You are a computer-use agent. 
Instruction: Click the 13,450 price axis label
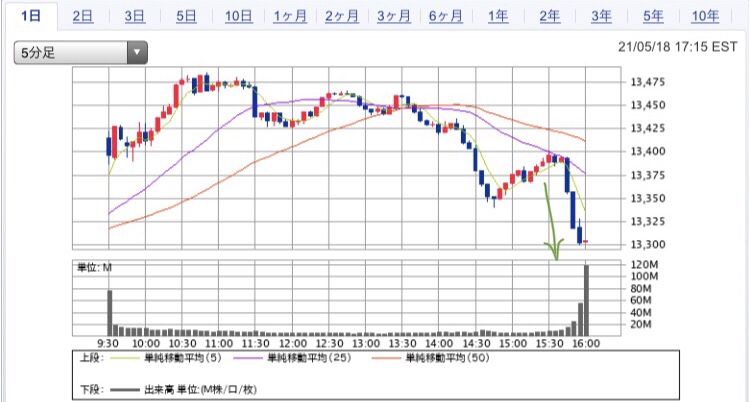pyautogui.click(x=648, y=105)
